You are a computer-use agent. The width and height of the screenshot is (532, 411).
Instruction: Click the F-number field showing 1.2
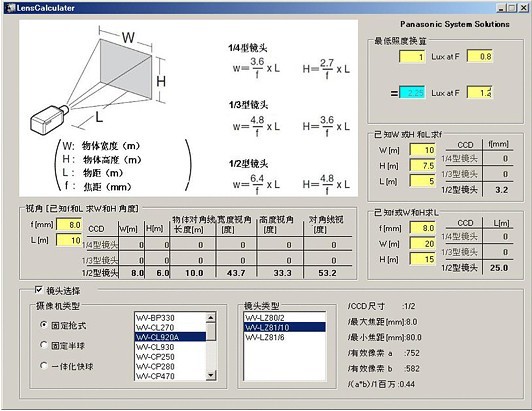[x=479, y=92]
